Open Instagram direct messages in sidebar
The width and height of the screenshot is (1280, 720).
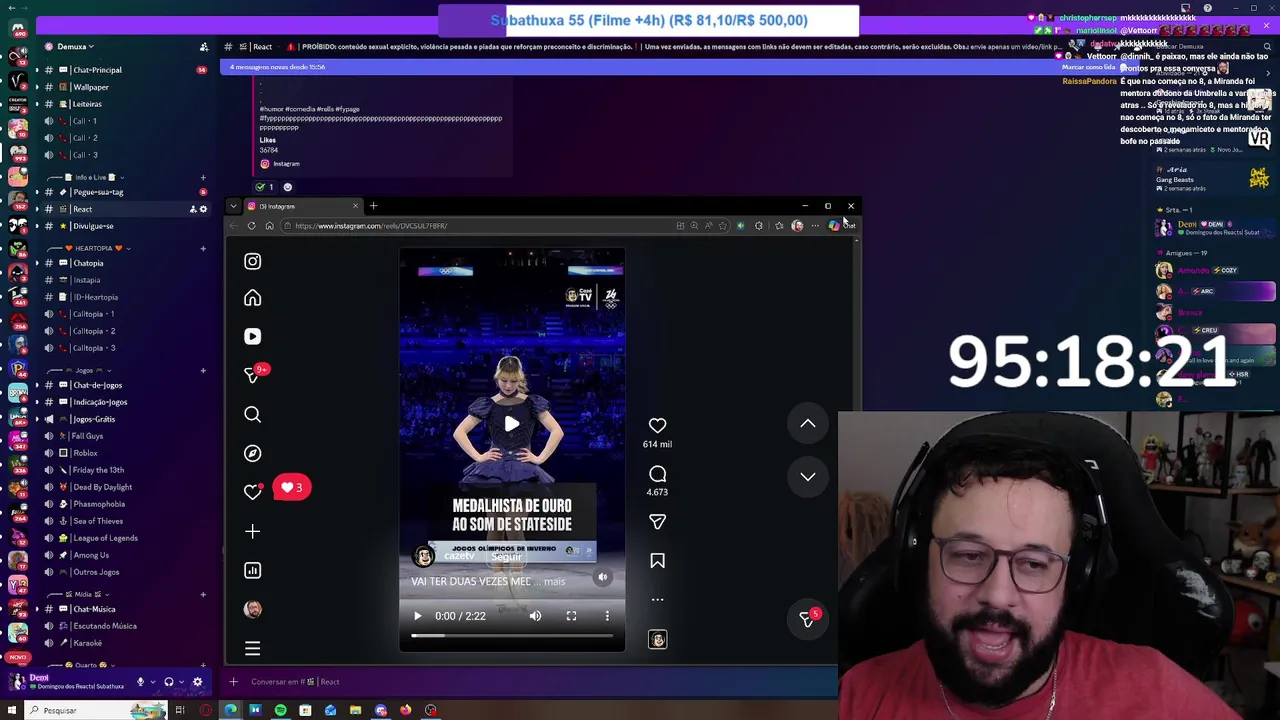(x=252, y=375)
